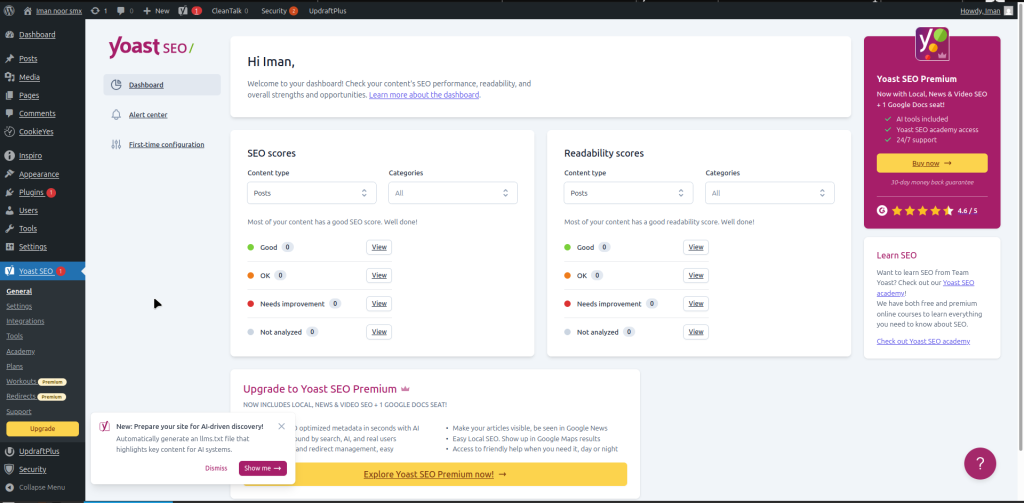Click the updates refresh icon in admin bar
Screen dimensions: 1024x503
pos(95,10)
